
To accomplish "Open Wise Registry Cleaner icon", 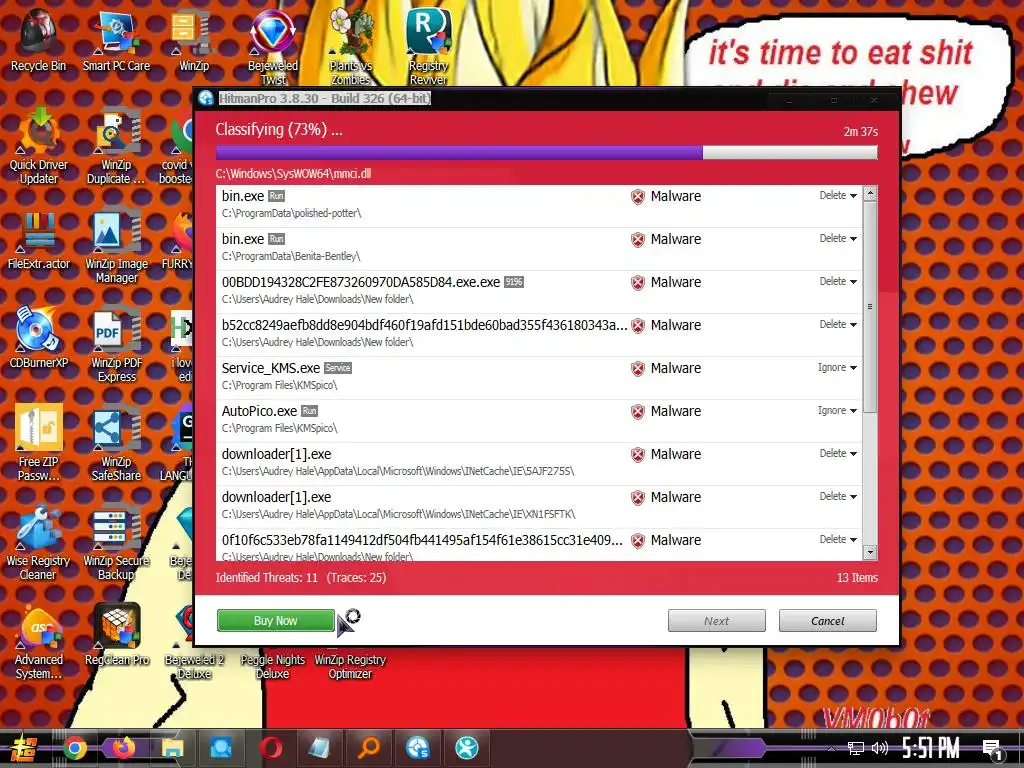I will (39, 543).
